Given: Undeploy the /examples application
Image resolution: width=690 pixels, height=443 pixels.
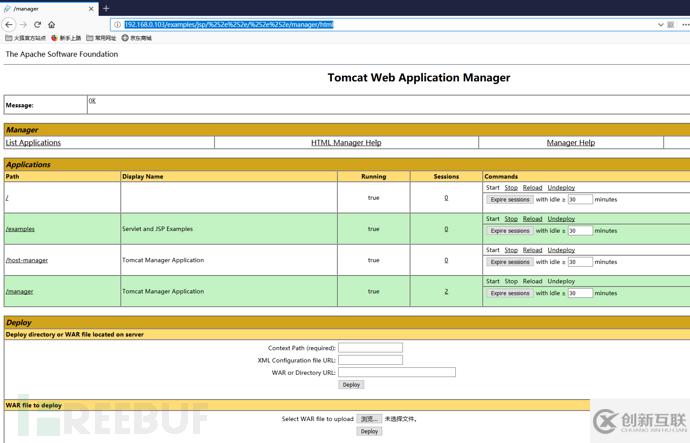Looking at the screenshot, I should pyautogui.click(x=561, y=219).
